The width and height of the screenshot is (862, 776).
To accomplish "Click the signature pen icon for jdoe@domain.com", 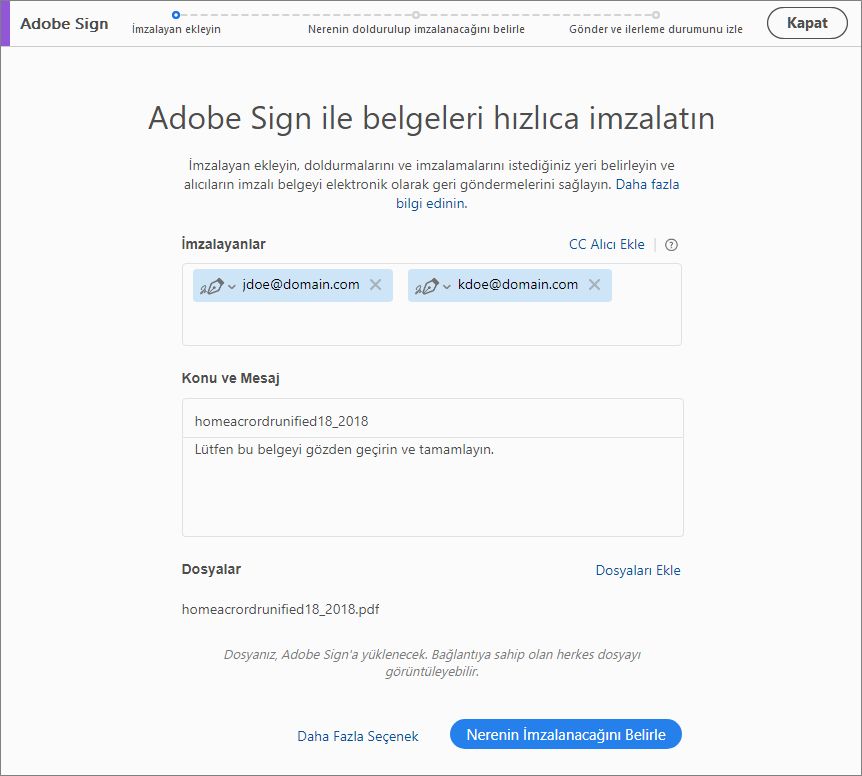I will [x=211, y=286].
